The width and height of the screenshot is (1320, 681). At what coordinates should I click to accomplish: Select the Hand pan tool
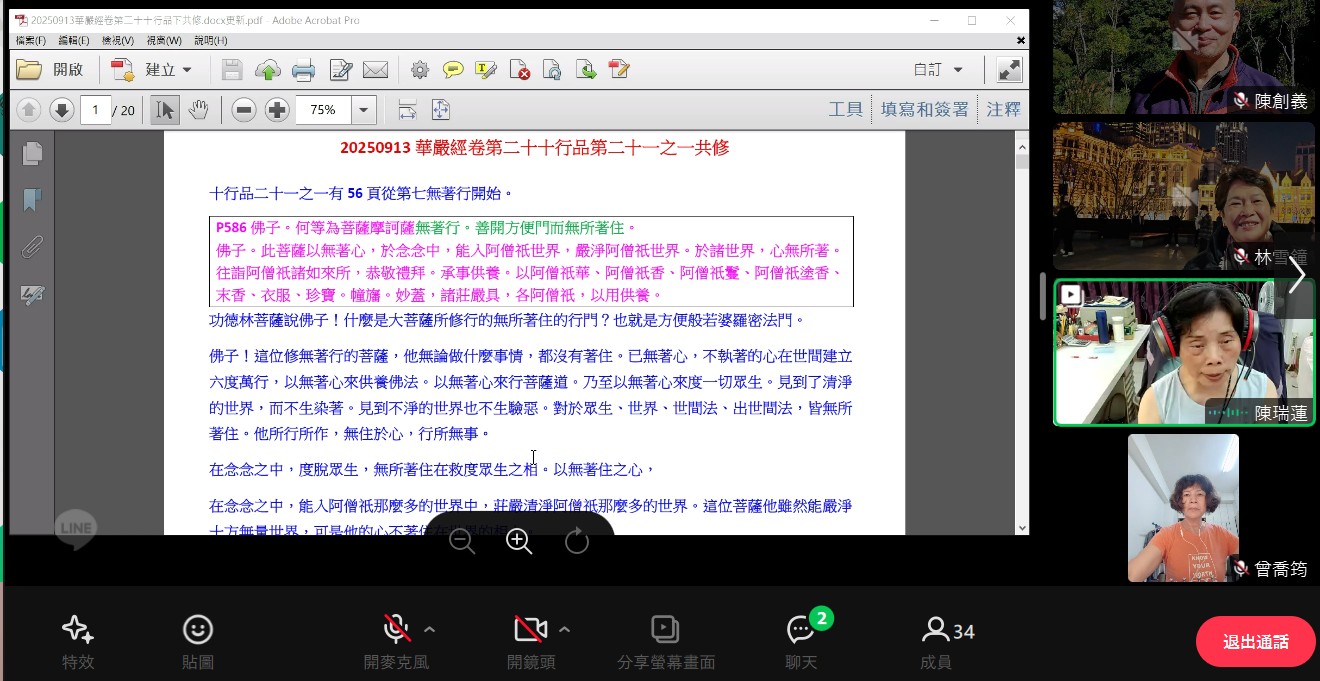click(x=198, y=110)
